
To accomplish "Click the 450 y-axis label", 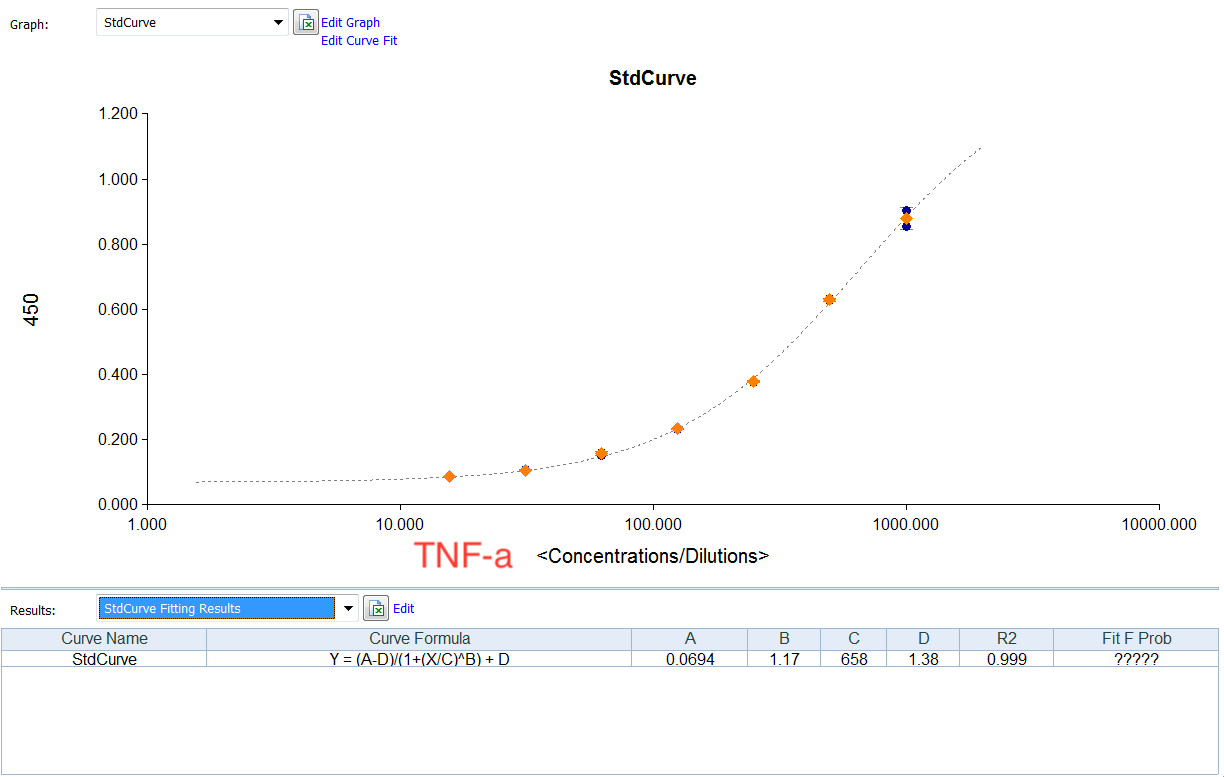I will pos(31,309).
